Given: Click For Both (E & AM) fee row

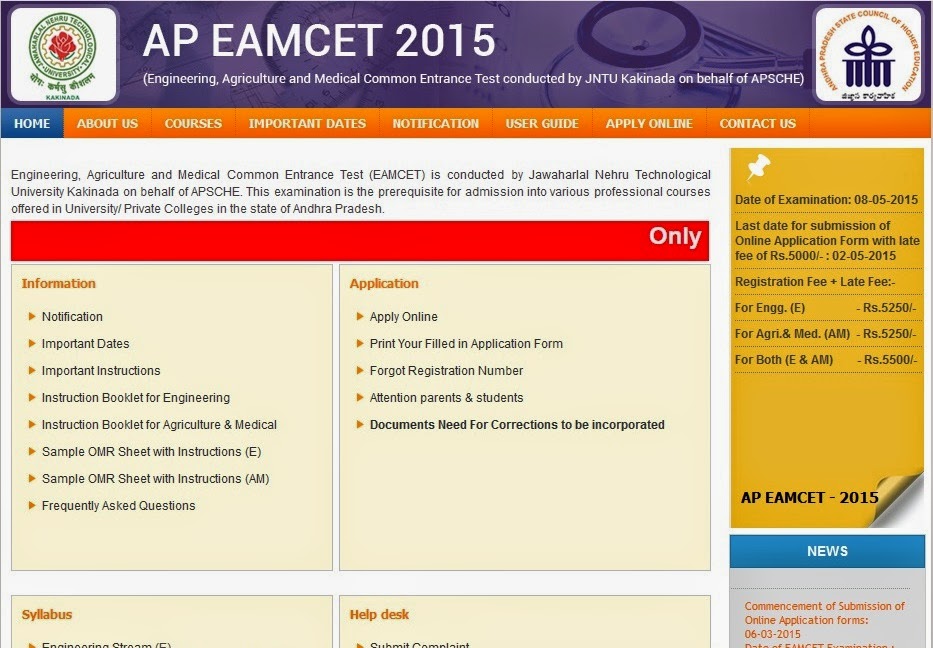Looking at the screenshot, I should coord(825,360).
